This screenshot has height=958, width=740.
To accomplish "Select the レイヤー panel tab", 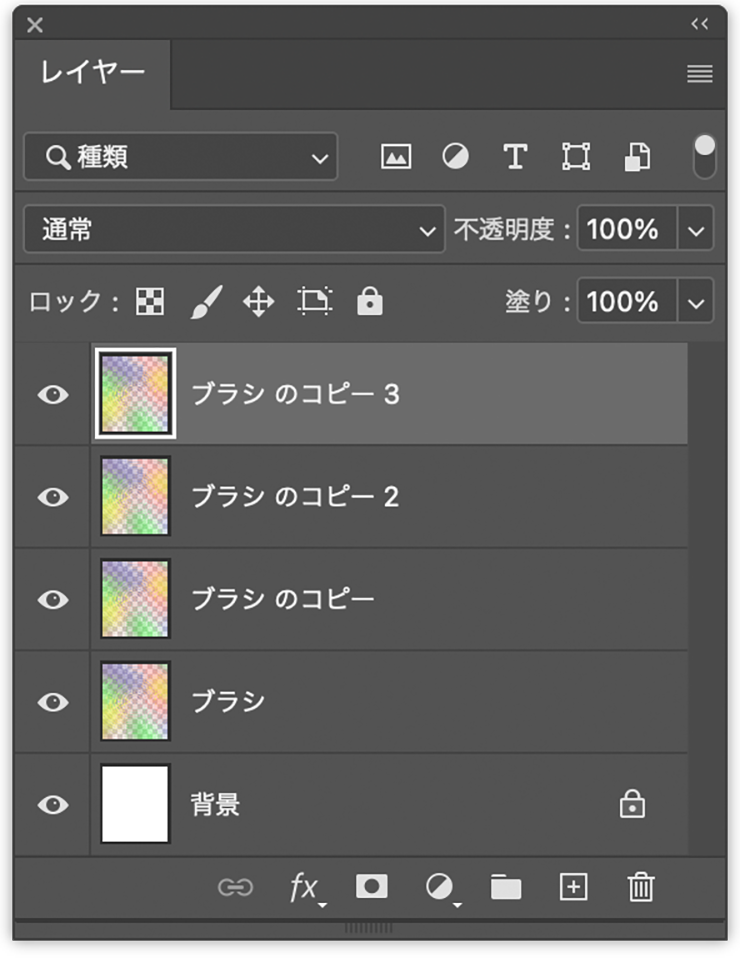I will pyautogui.click(x=92, y=73).
